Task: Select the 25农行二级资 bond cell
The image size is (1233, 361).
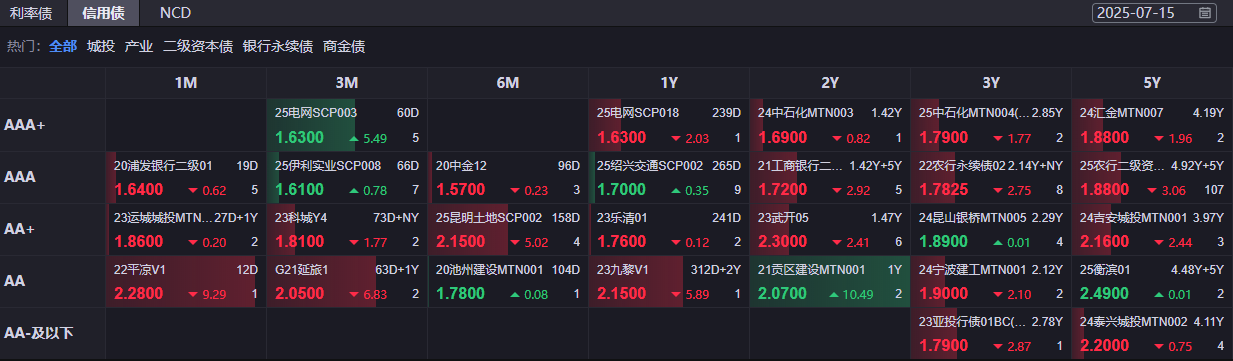Action: coord(1152,177)
